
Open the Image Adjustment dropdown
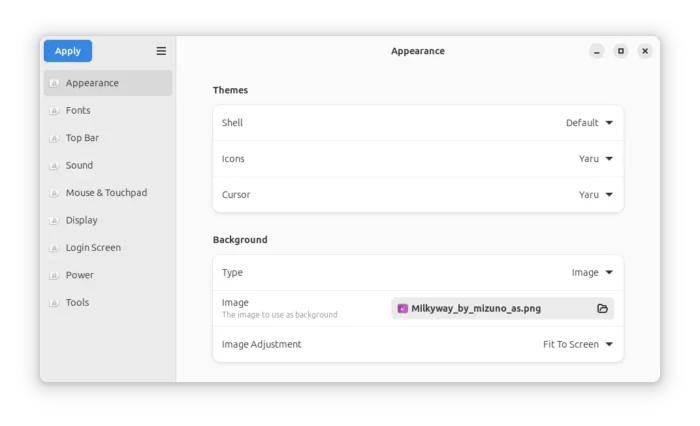point(578,344)
